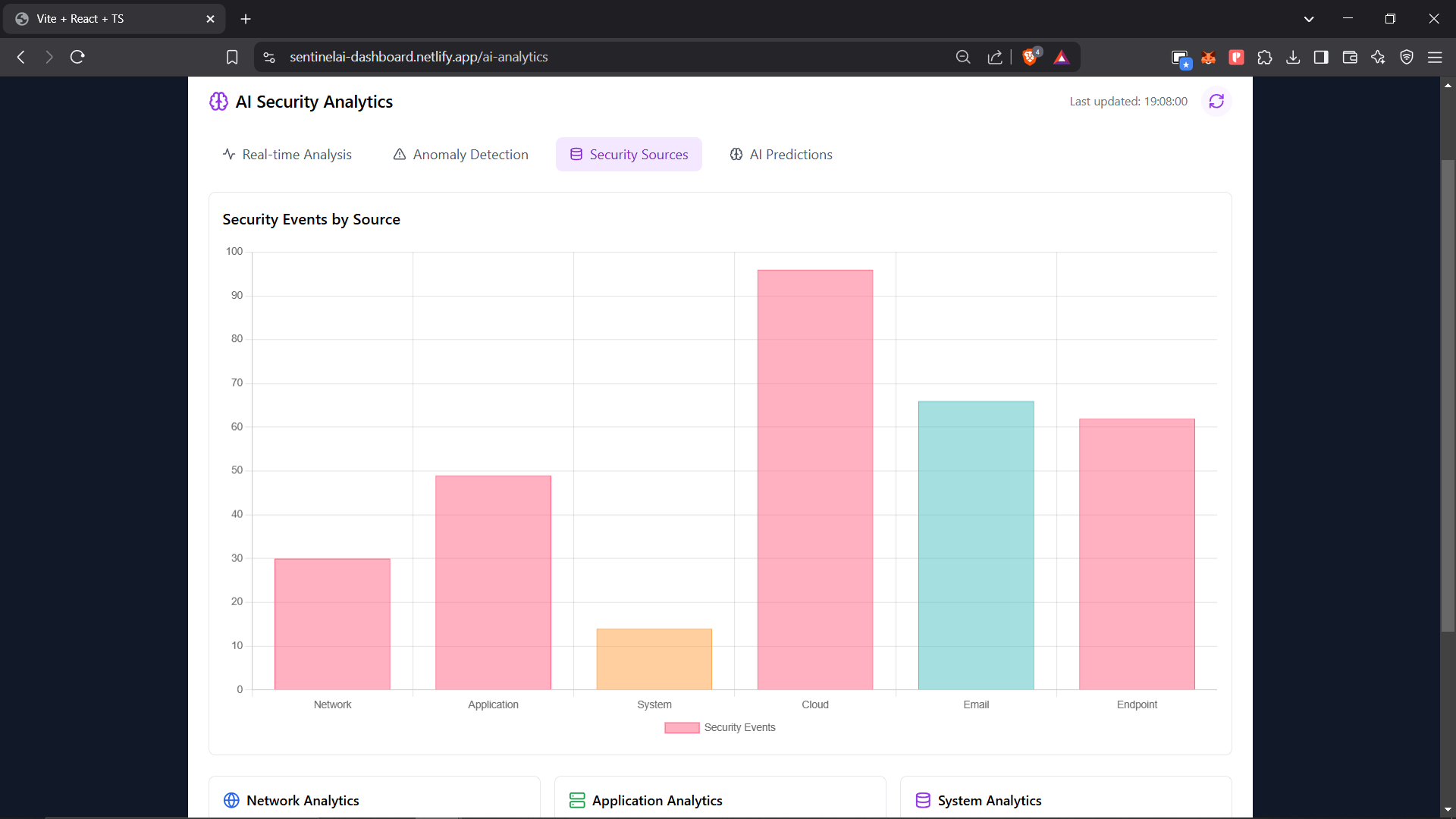Click the browser bookmark icon
The width and height of the screenshot is (1456, 819).
point(232,57)
